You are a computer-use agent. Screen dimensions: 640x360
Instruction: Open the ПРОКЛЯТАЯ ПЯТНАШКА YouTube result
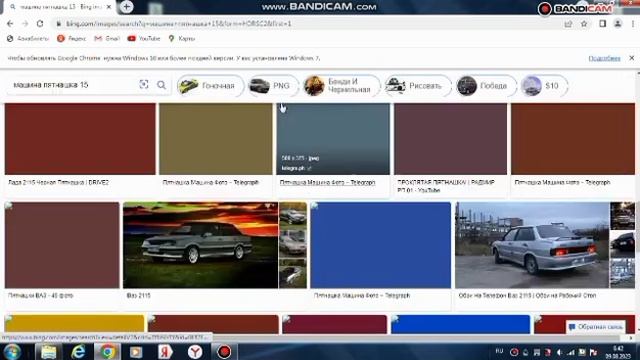pyautogui.click(x=450, y=139)
